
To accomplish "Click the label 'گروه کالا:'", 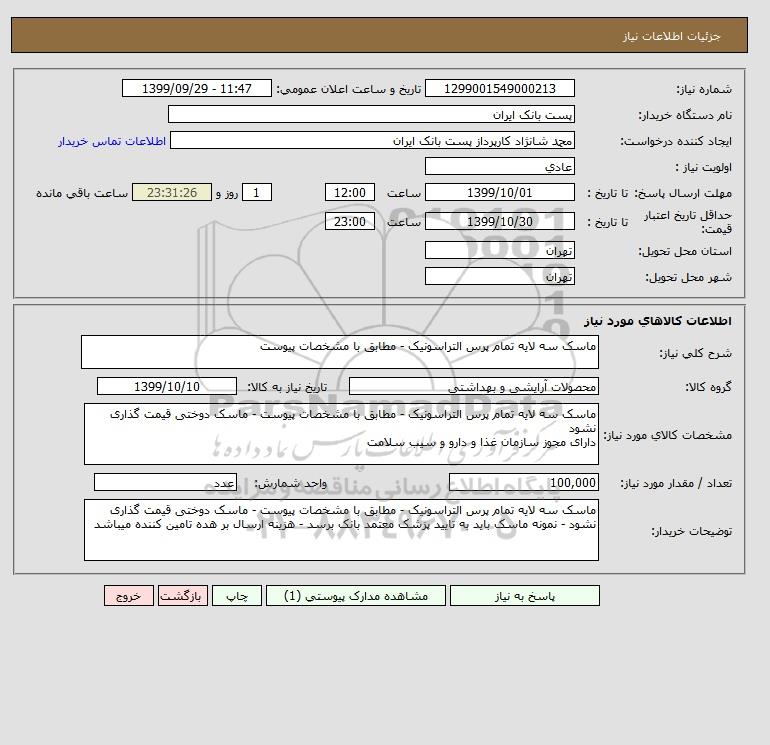I will (x=709, y=387).
